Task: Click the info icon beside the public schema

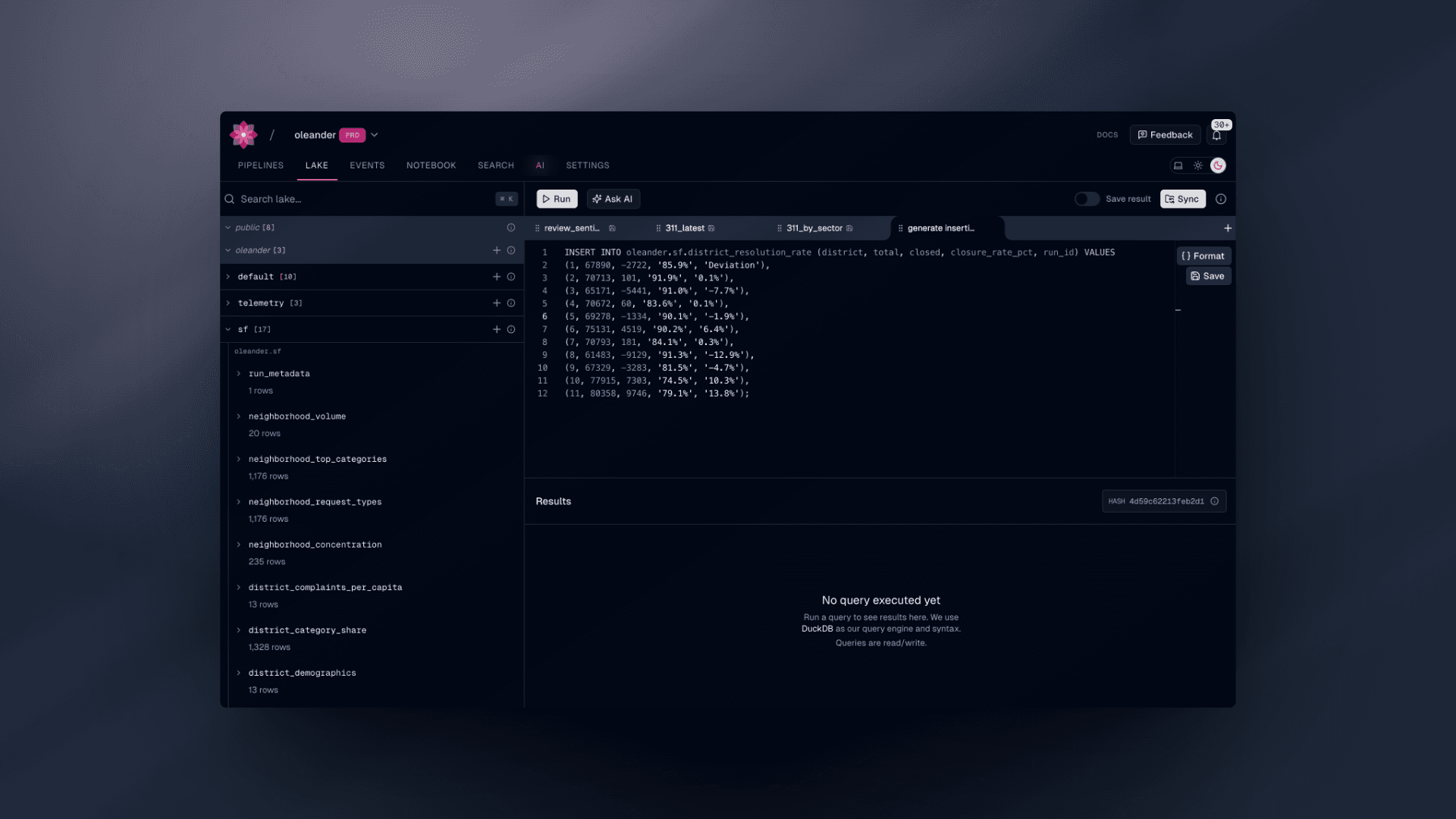Action: tap(510, 227)
